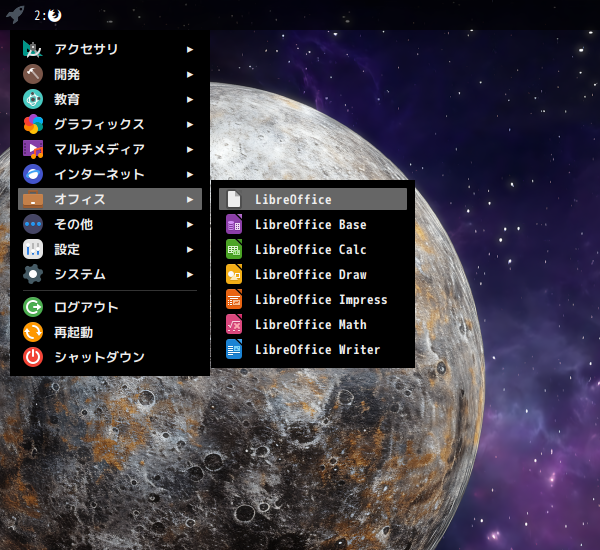
Task: Click the LibreOffice Math icon
Action: [x=234, y=325]
